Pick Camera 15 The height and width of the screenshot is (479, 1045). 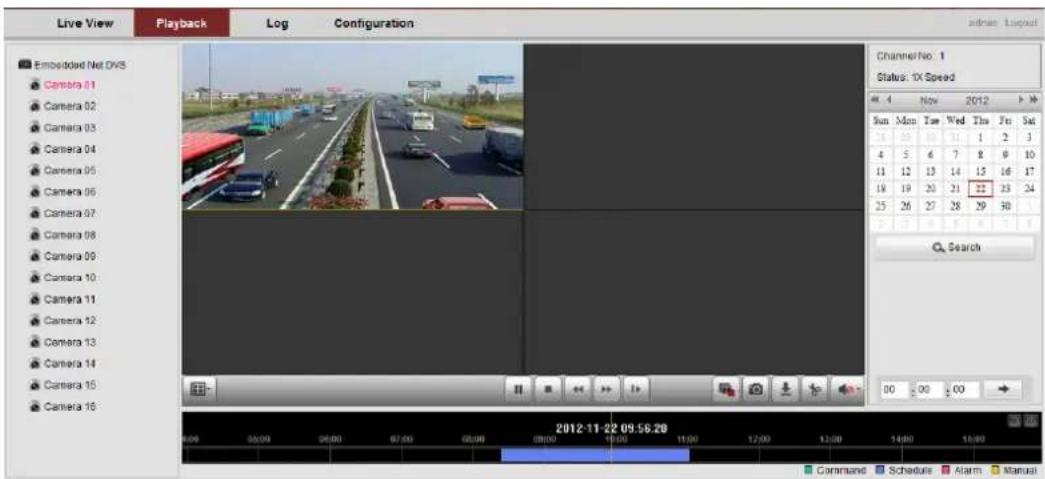pyautogui.click(x=64, y=385)
